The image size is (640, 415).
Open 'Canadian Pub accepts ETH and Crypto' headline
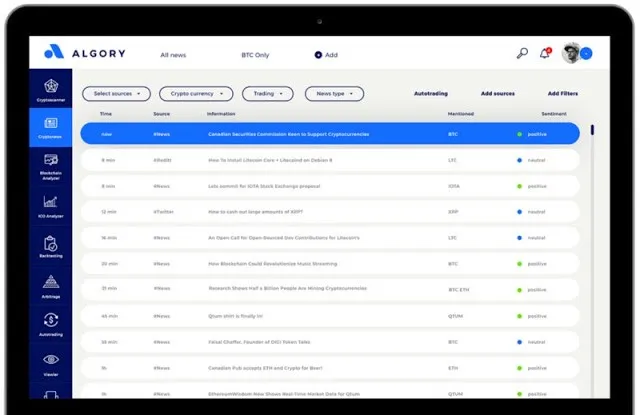265,368
